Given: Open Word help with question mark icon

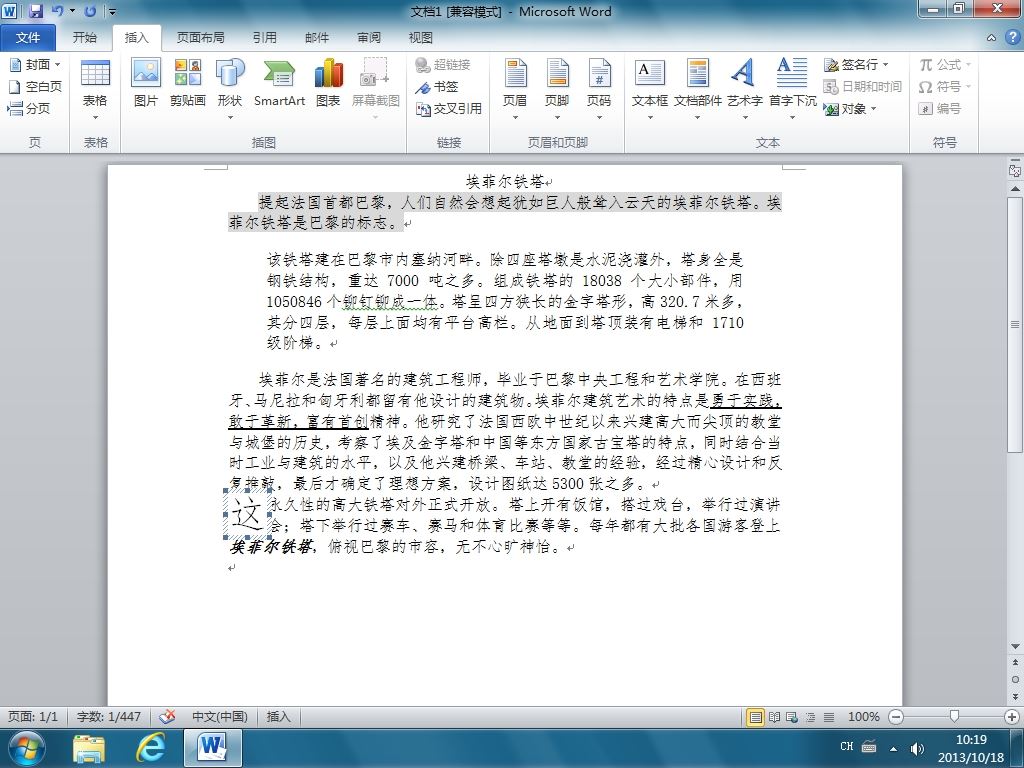Looking at the screenshot, I should pyautogui.click(x=1012, y=37).
